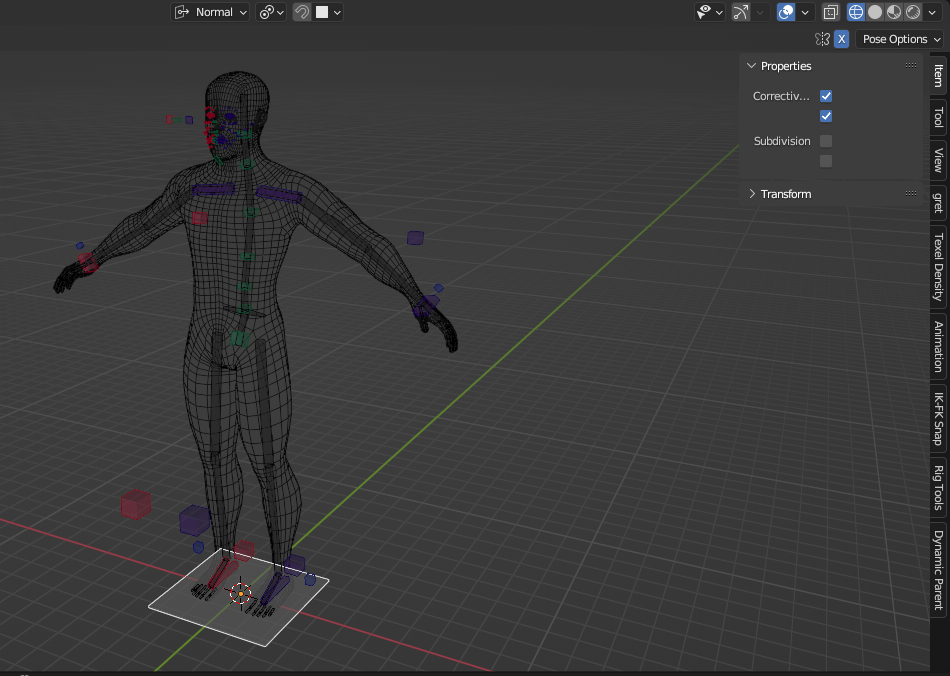950x676 pixels.
Task: Open the Pose Options dropdown
Action: point(898,39)
